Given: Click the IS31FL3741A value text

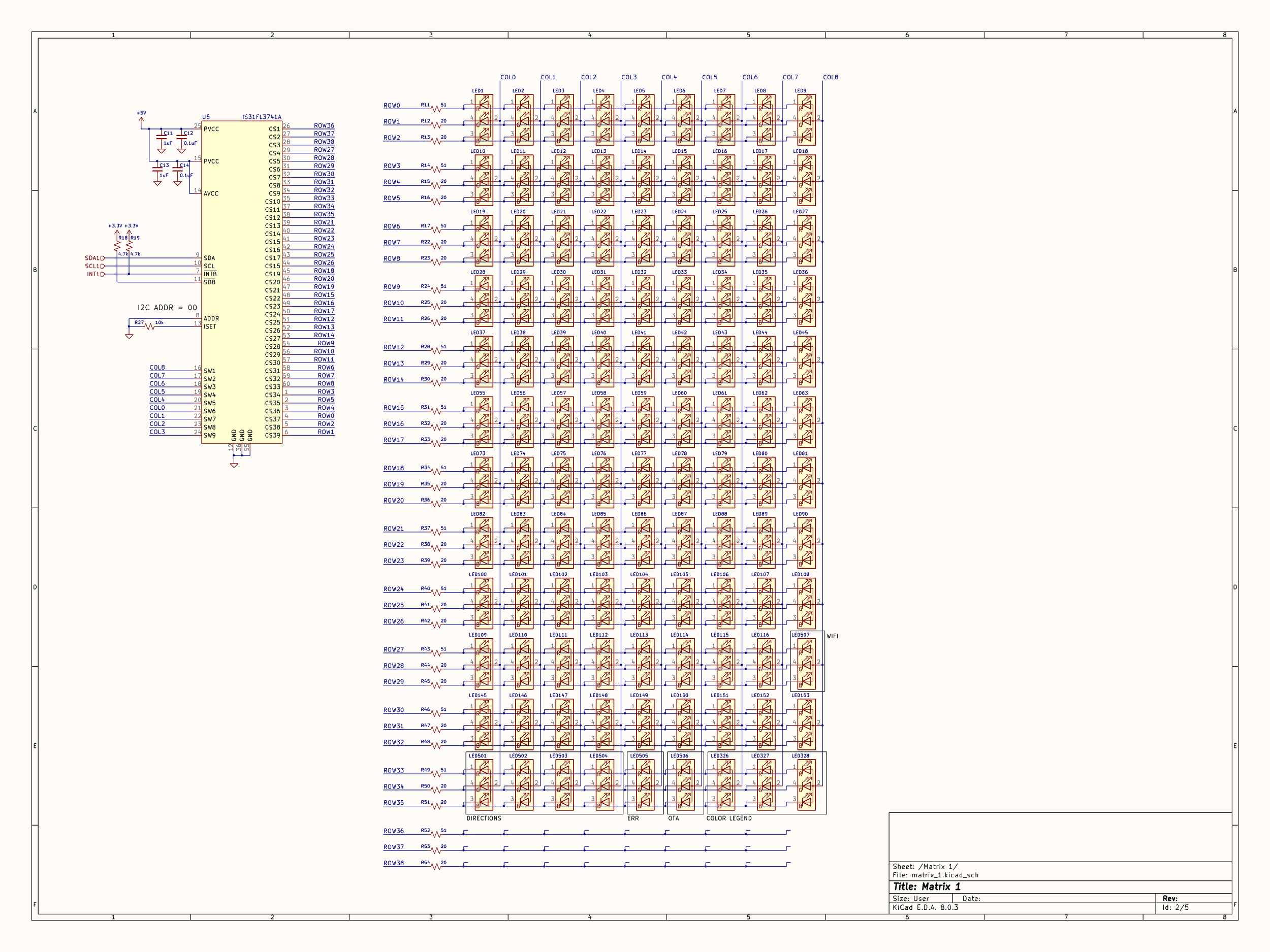Looking at the screenshot, I should coord(262,117).
